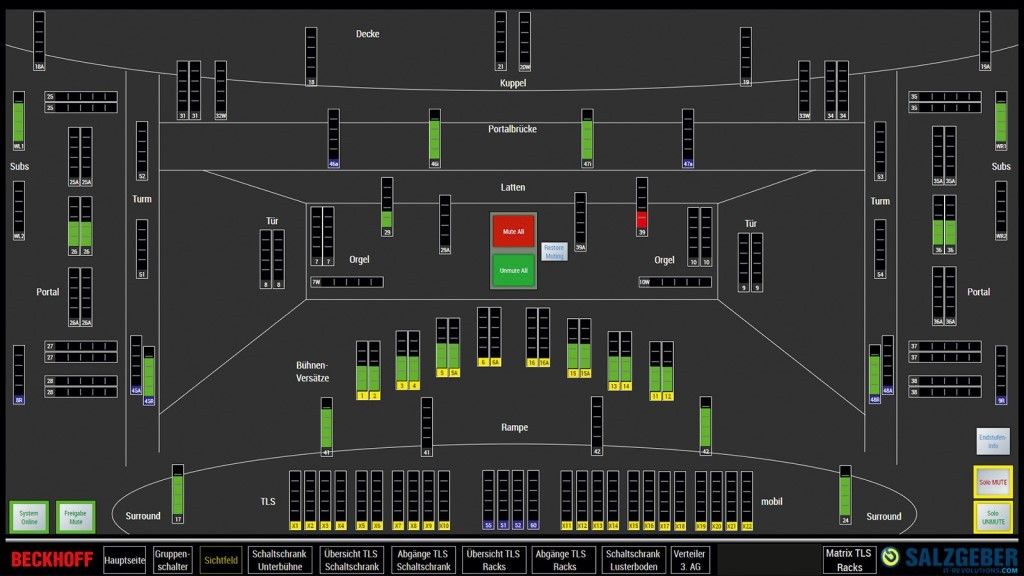
Task: Click surround speaker 17 on the left
Action: [x=177, y=495]
